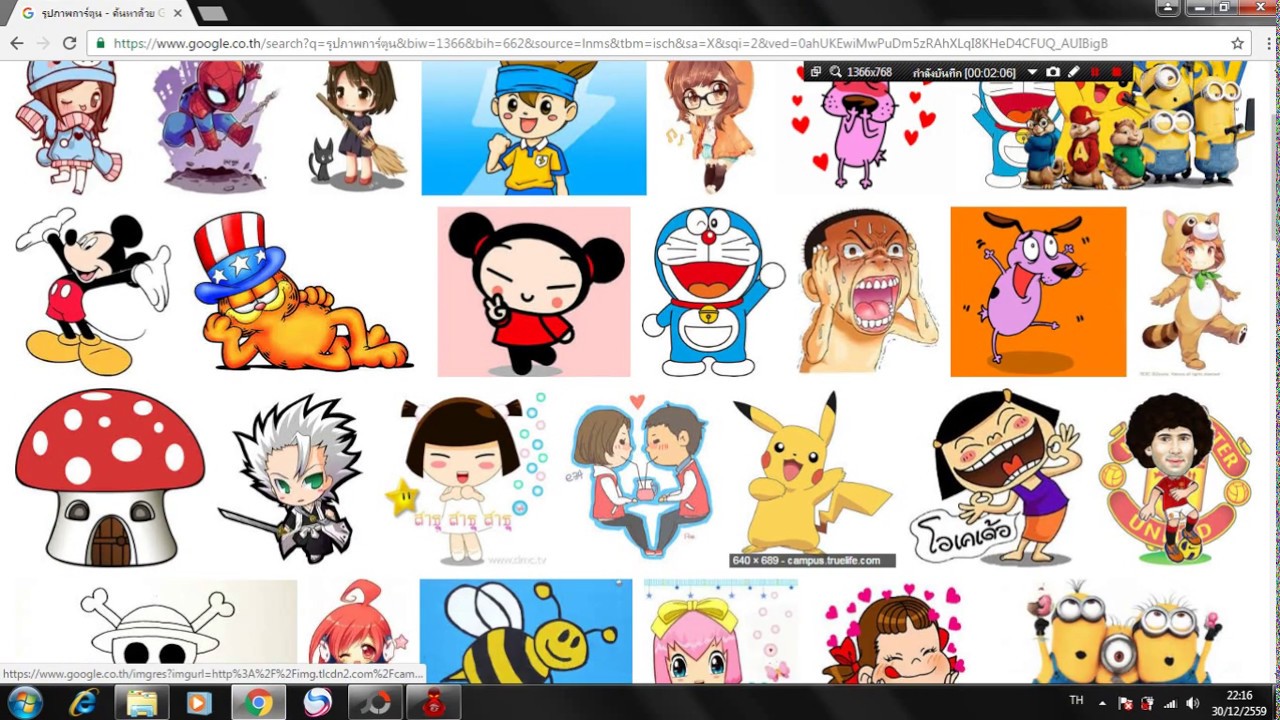
Task: Open the red-haired winking anime girl image
Action: tap(358, 631)
